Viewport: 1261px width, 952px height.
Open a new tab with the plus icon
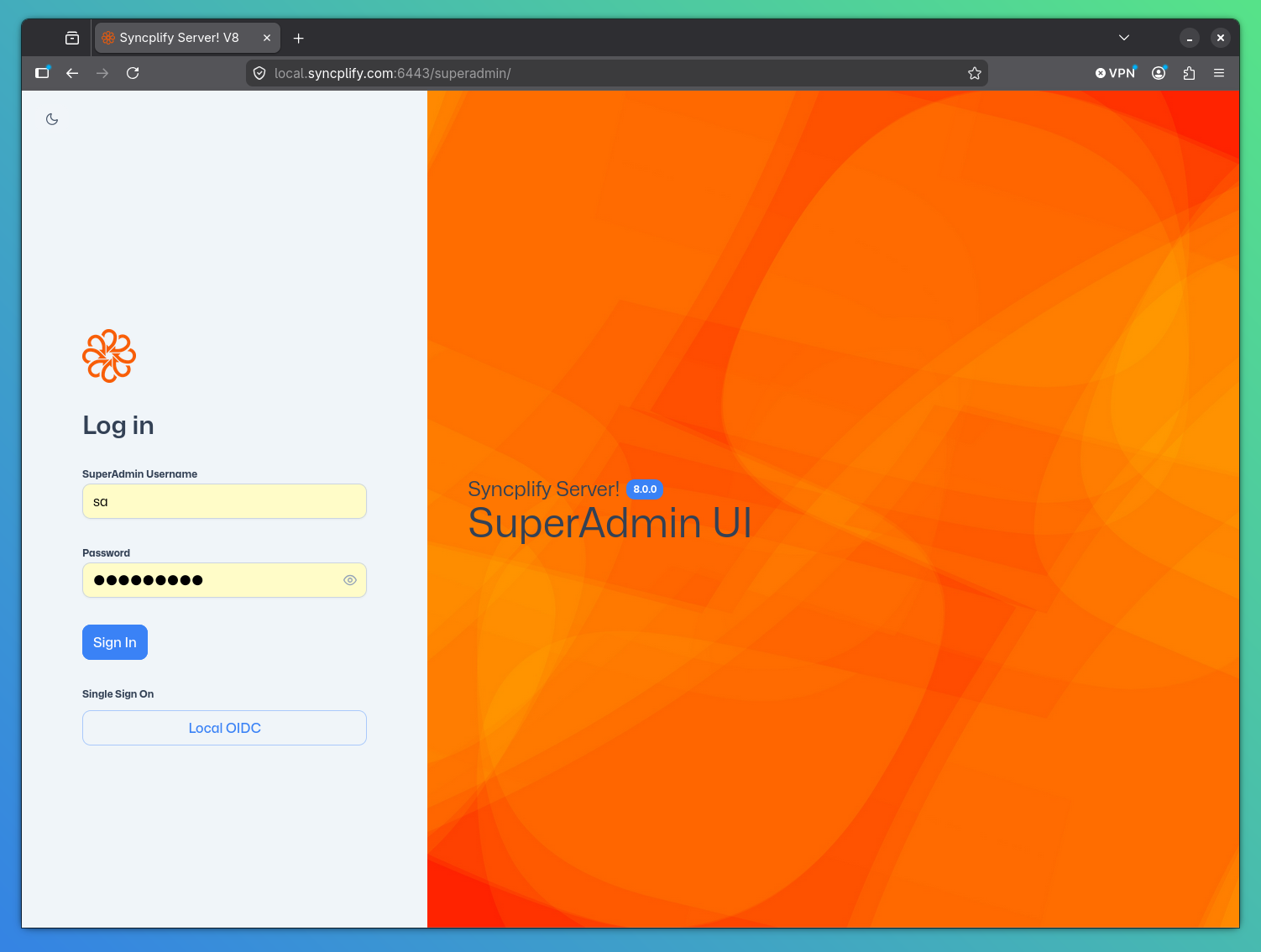tap(298, 38)
